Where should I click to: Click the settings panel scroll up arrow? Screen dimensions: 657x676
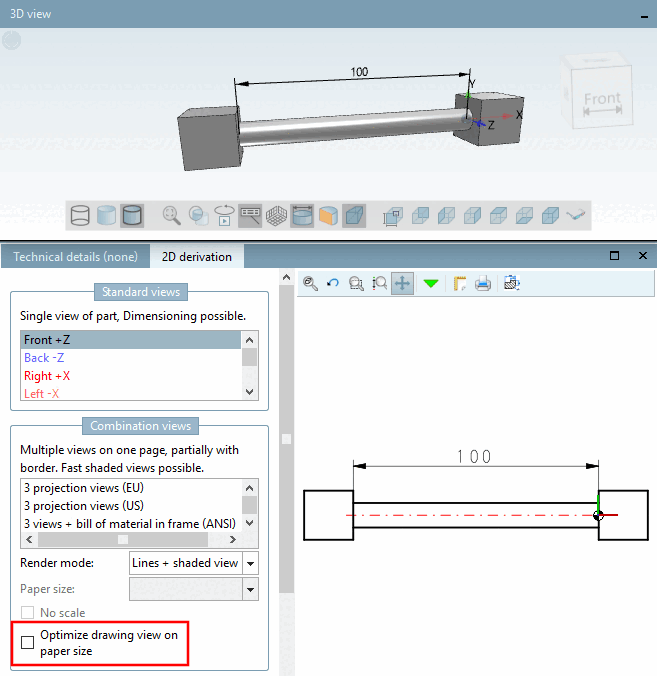(286, 278)
